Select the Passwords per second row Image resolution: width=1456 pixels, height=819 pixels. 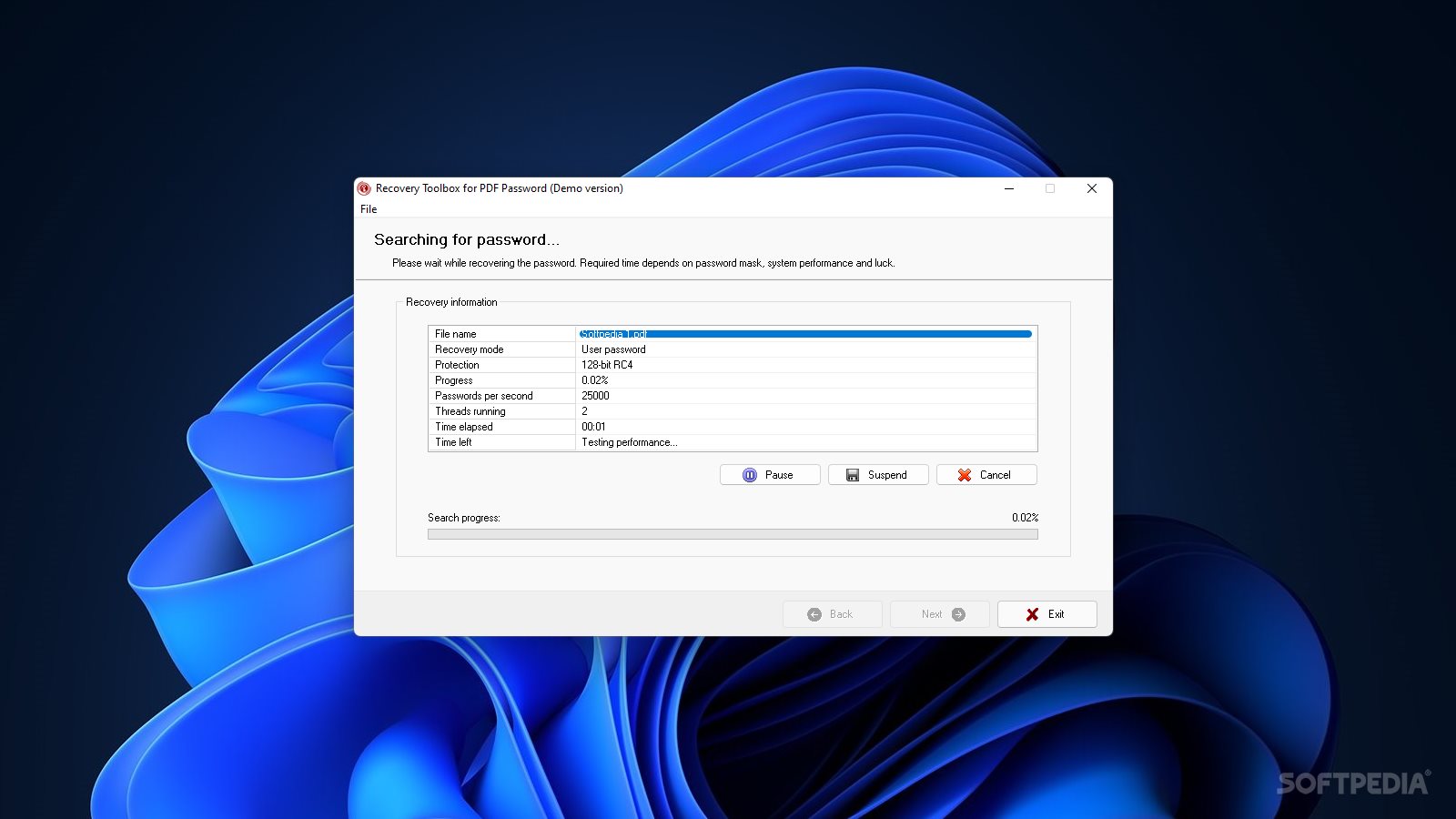click(732, 396)
